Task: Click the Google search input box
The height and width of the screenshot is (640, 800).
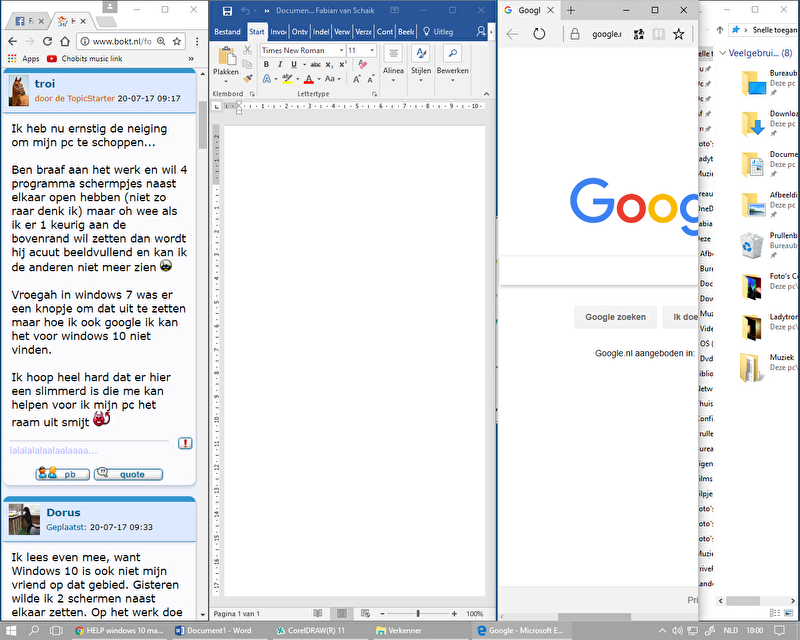Action: click(598, 270)
